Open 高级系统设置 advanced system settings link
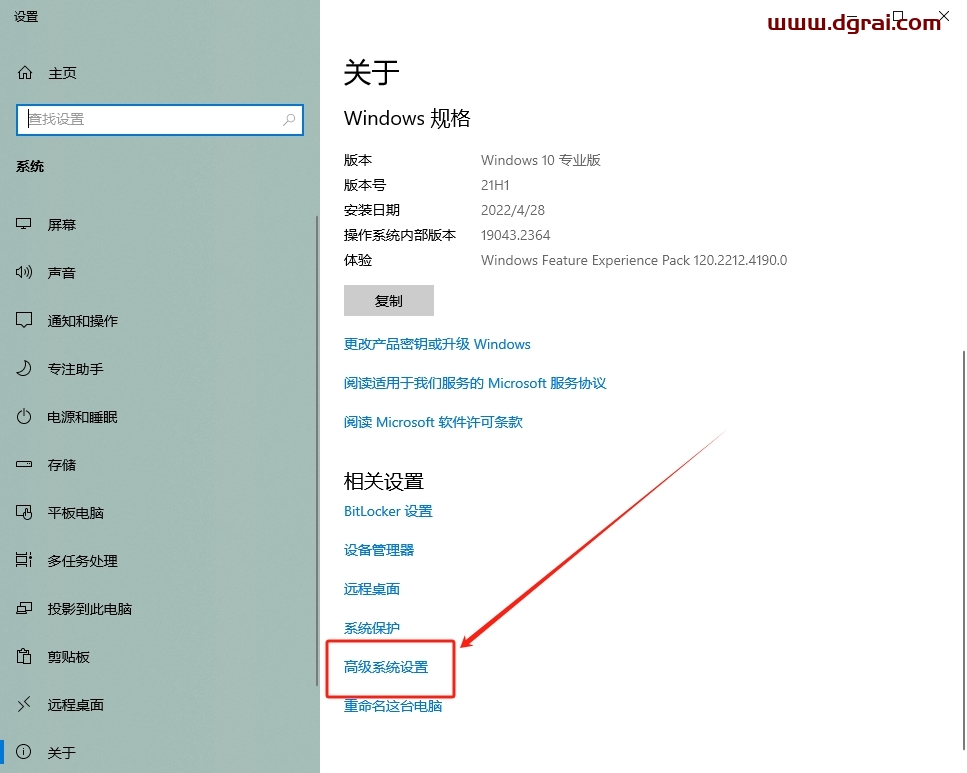The height and width of the screenshot is (773, 967). (386, 667)
